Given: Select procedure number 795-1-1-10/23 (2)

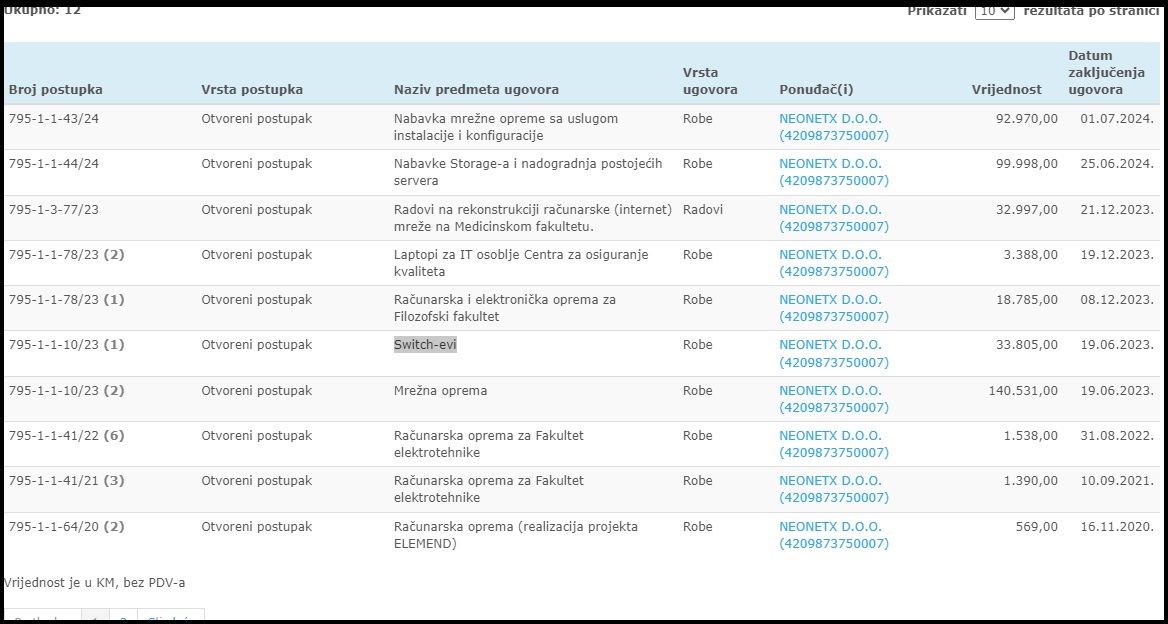Looking at the screenshot, I should (x=66, y=391).
